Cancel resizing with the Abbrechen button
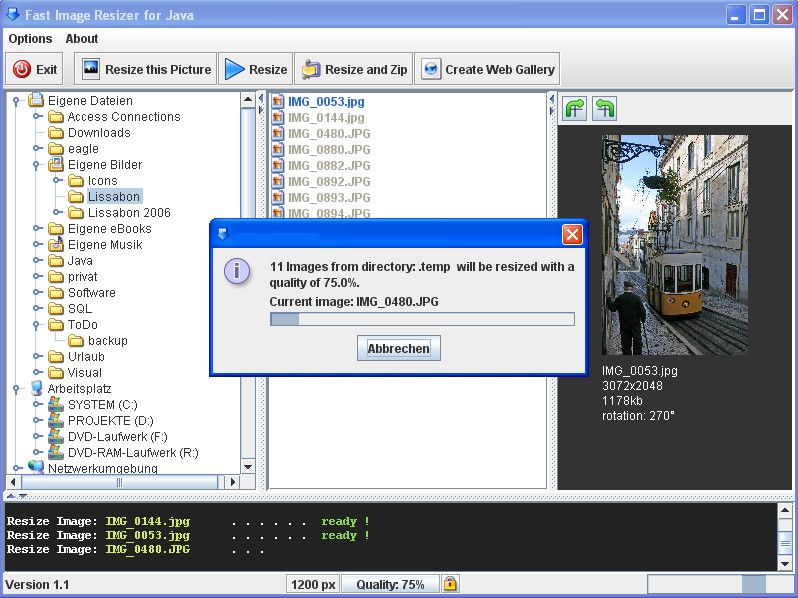 [x=398, y=349]
